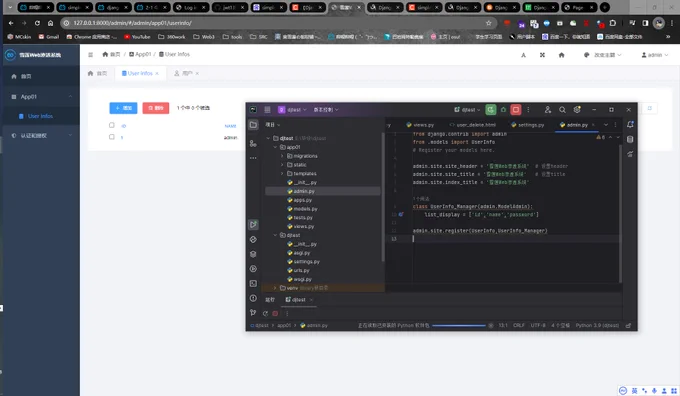Open the Python Console icon on left strip
The width and height of the screenshot is (680, 396).
pyautogui.click(x=253, y=239)
